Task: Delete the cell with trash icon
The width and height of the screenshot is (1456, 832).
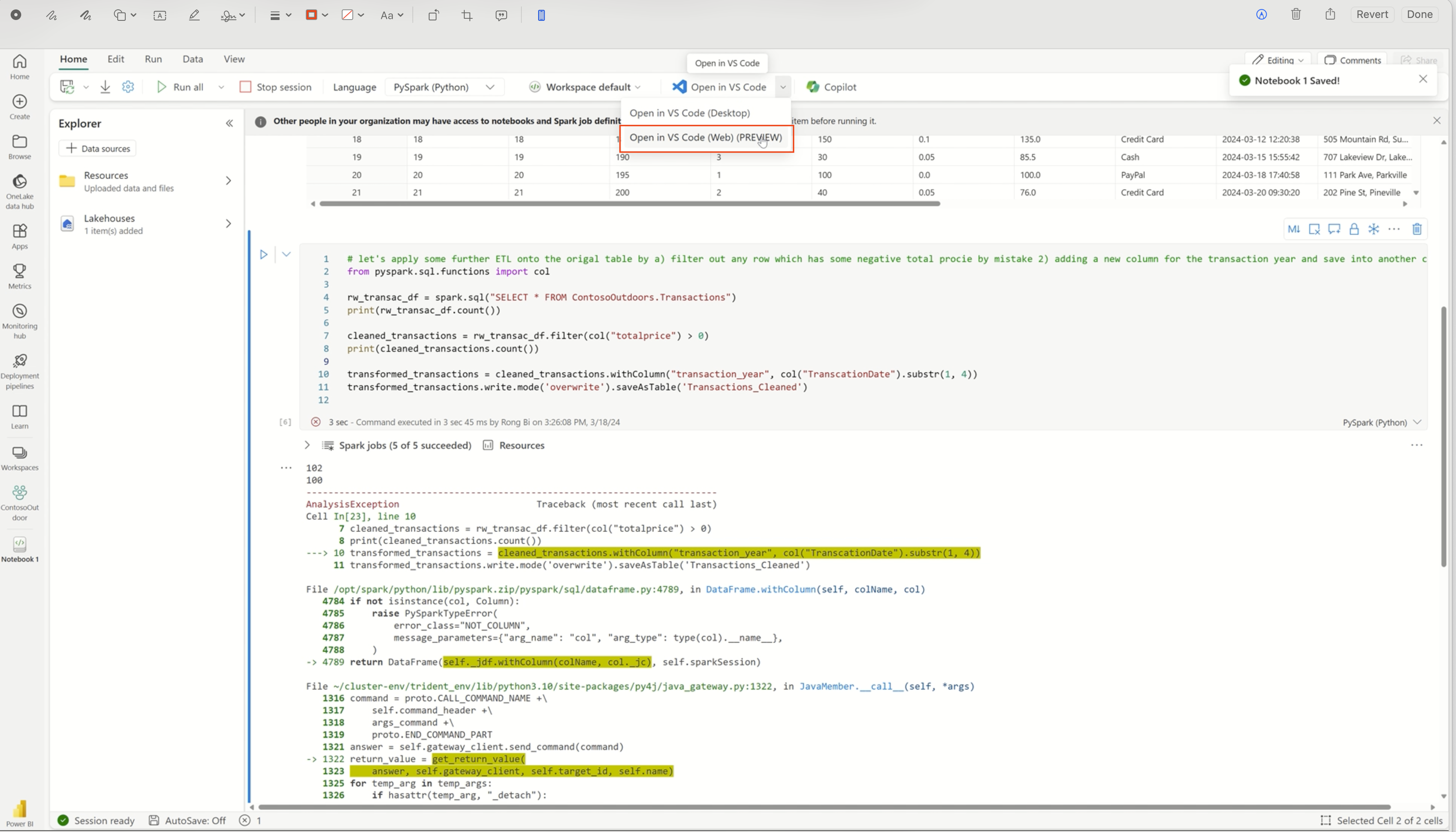Action: coord(1417,229)
